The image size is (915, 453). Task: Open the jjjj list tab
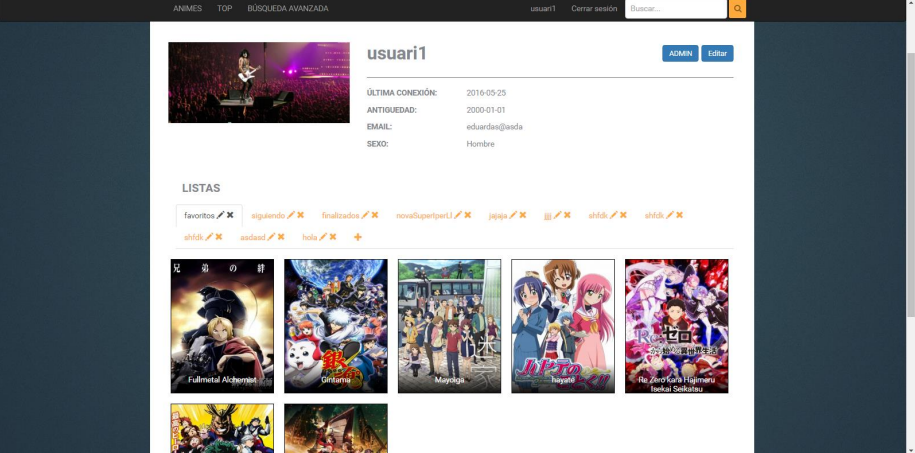548,215
